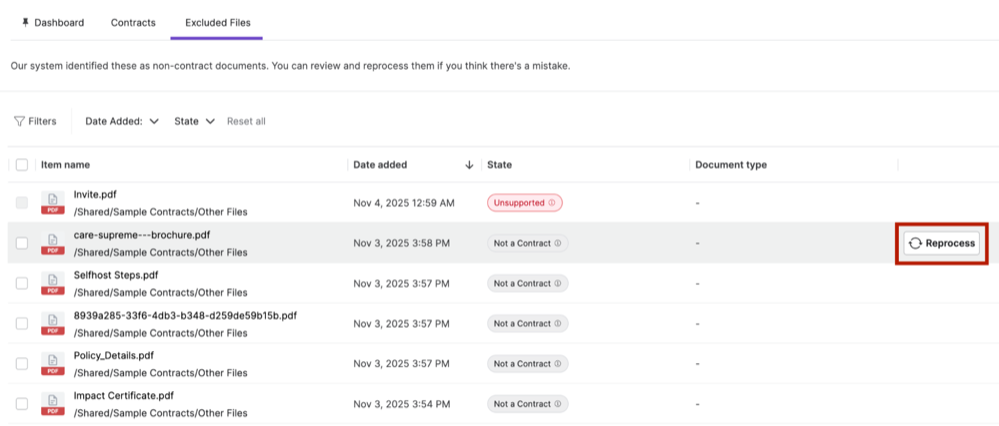Image resolution: width=999 pixels, height=426 pixels.
Task: Click Reset all filters link
Action: coord(246,121)
